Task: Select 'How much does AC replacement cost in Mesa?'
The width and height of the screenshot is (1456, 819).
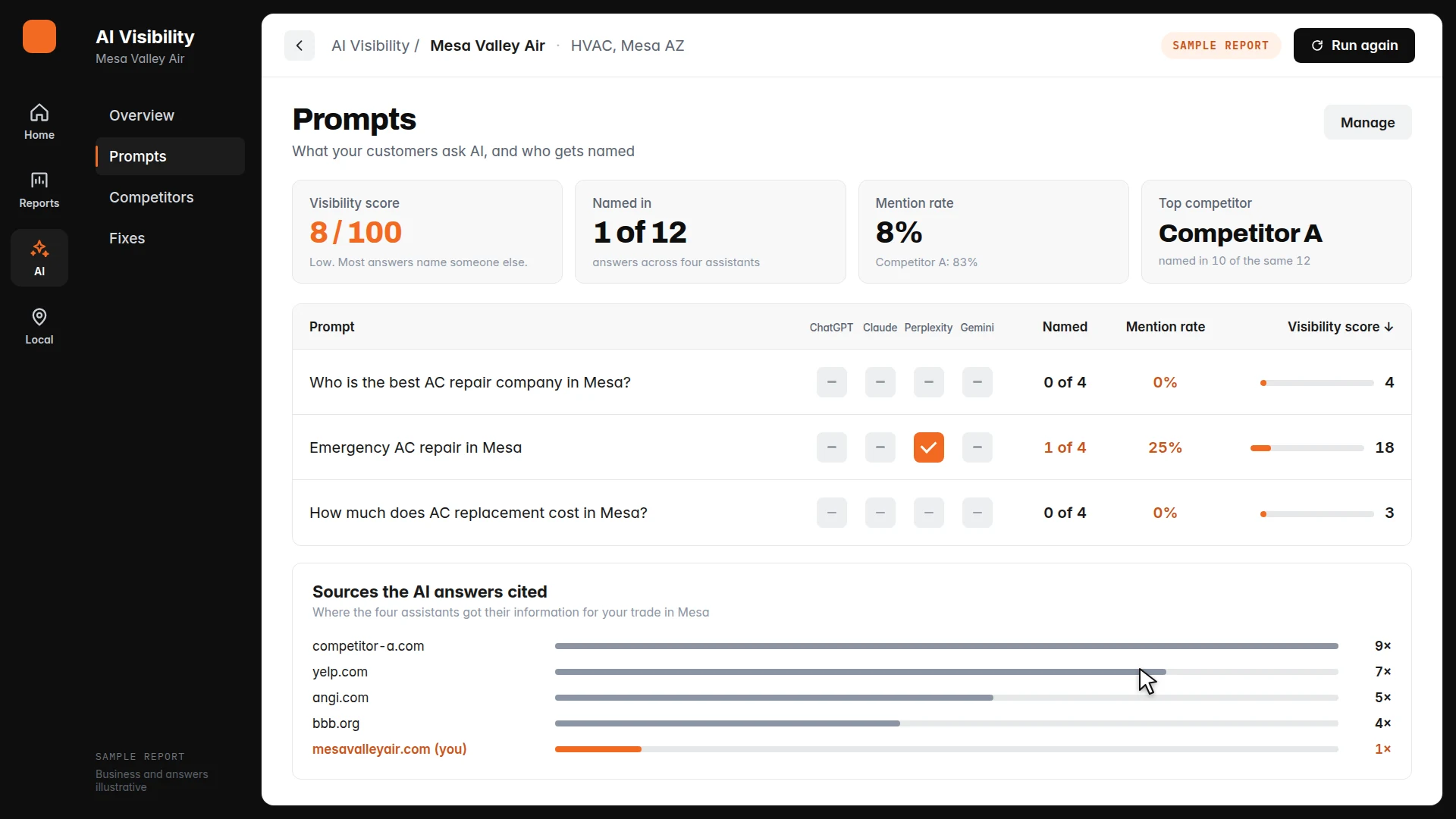Action: coord(479,513)
